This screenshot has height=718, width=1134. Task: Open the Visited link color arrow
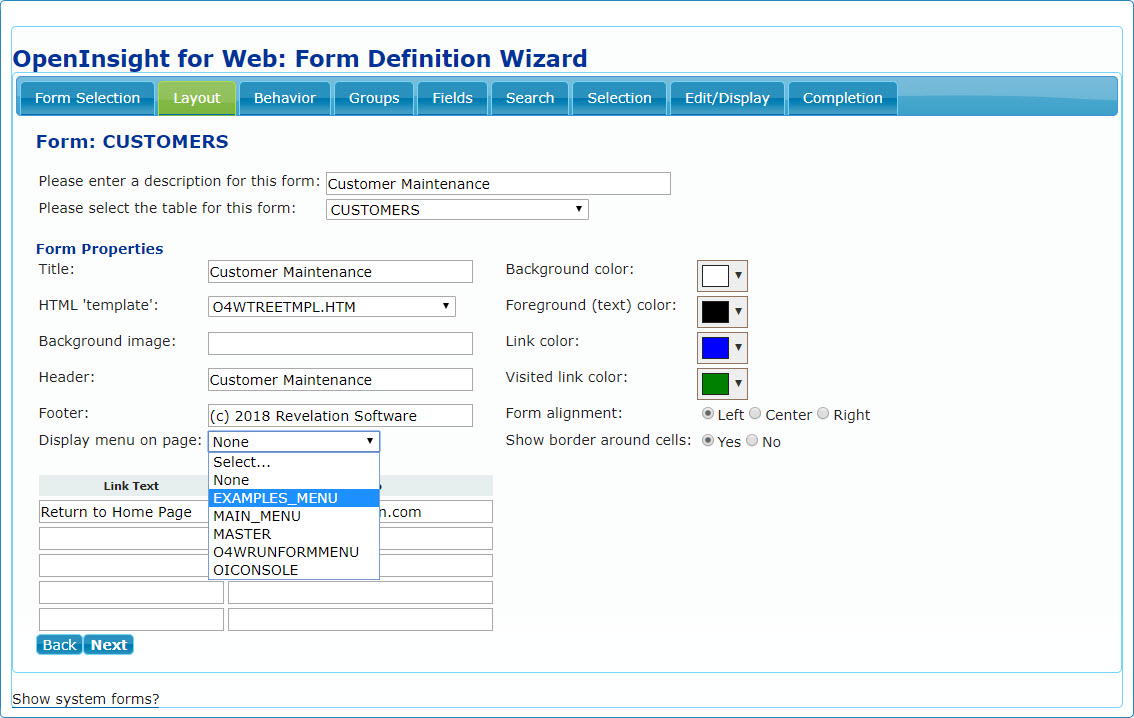click(738, 384)
